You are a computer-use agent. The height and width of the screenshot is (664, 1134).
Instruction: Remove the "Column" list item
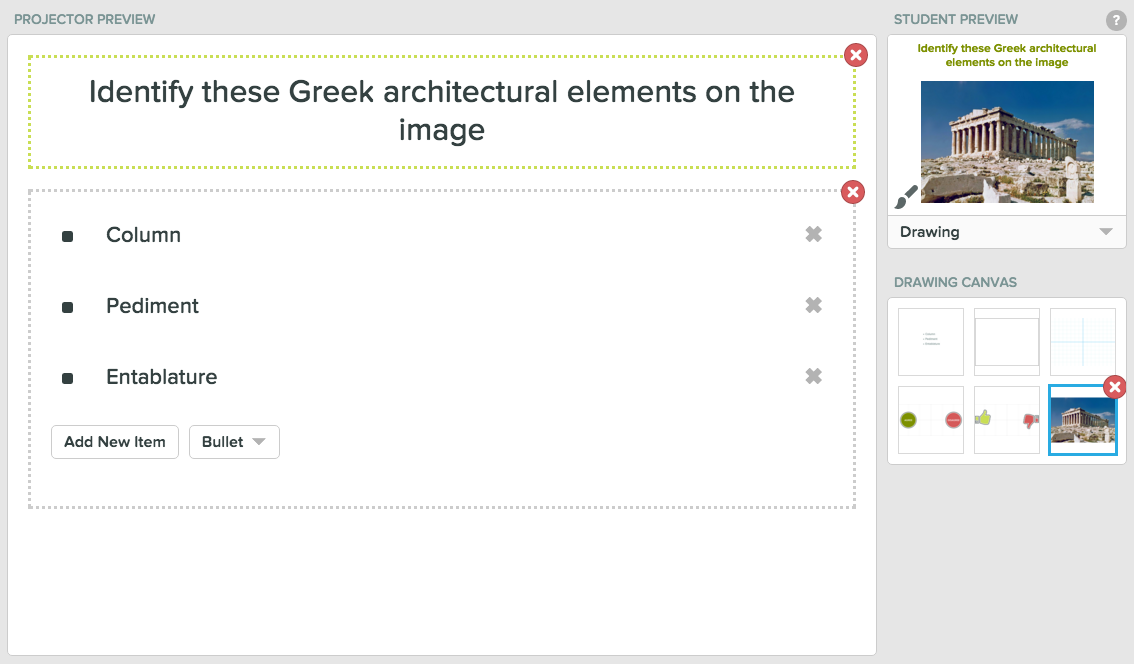tap(813, 234)
